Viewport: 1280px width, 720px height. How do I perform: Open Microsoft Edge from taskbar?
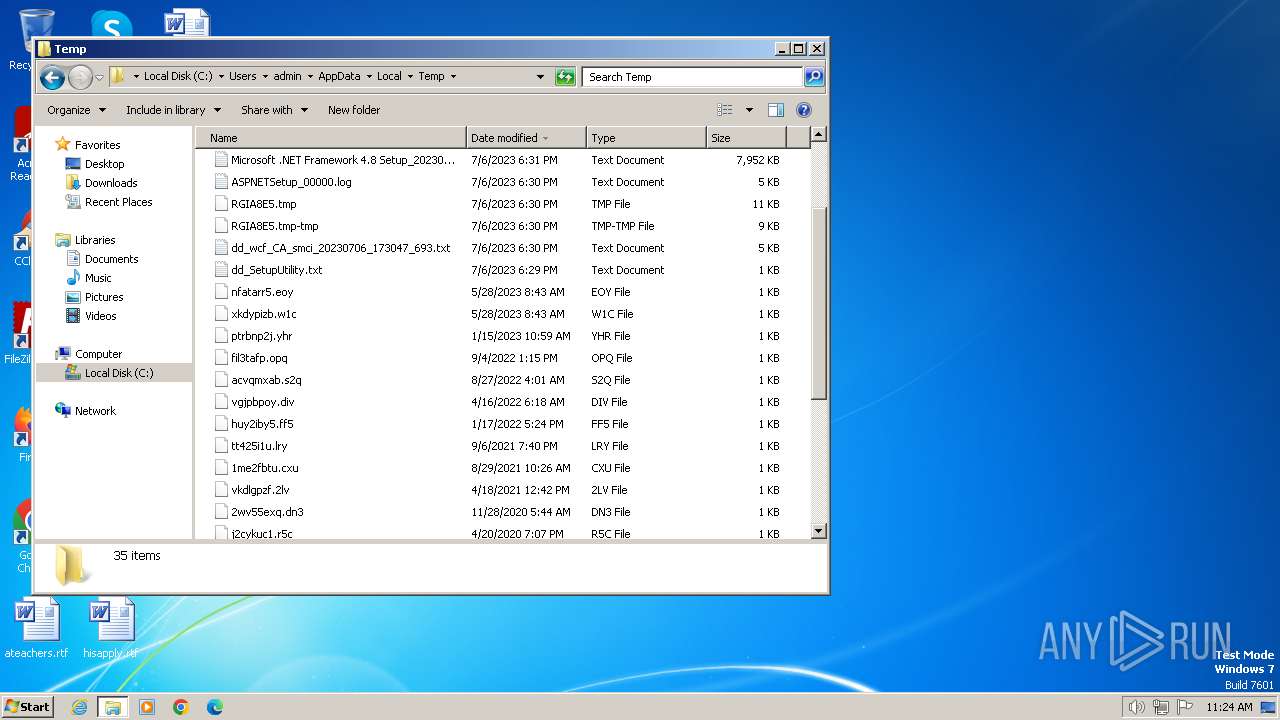pyautogui.click(x=214, y=707)
